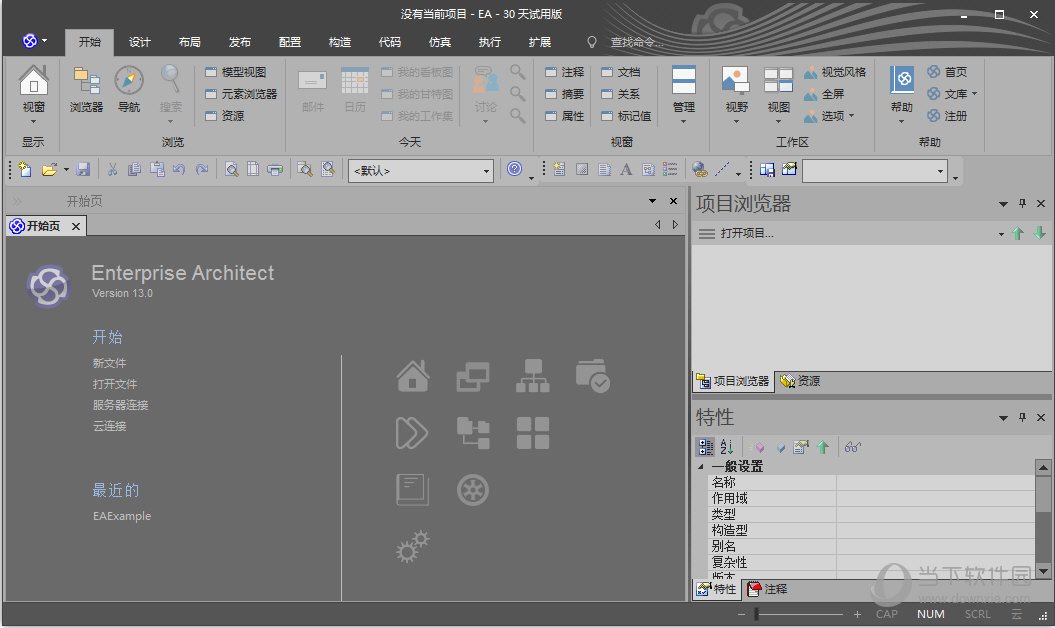This screenshot has width=1055, height=628.
Task: Click the lightbulb by the command search
Action: click(591, 42)
